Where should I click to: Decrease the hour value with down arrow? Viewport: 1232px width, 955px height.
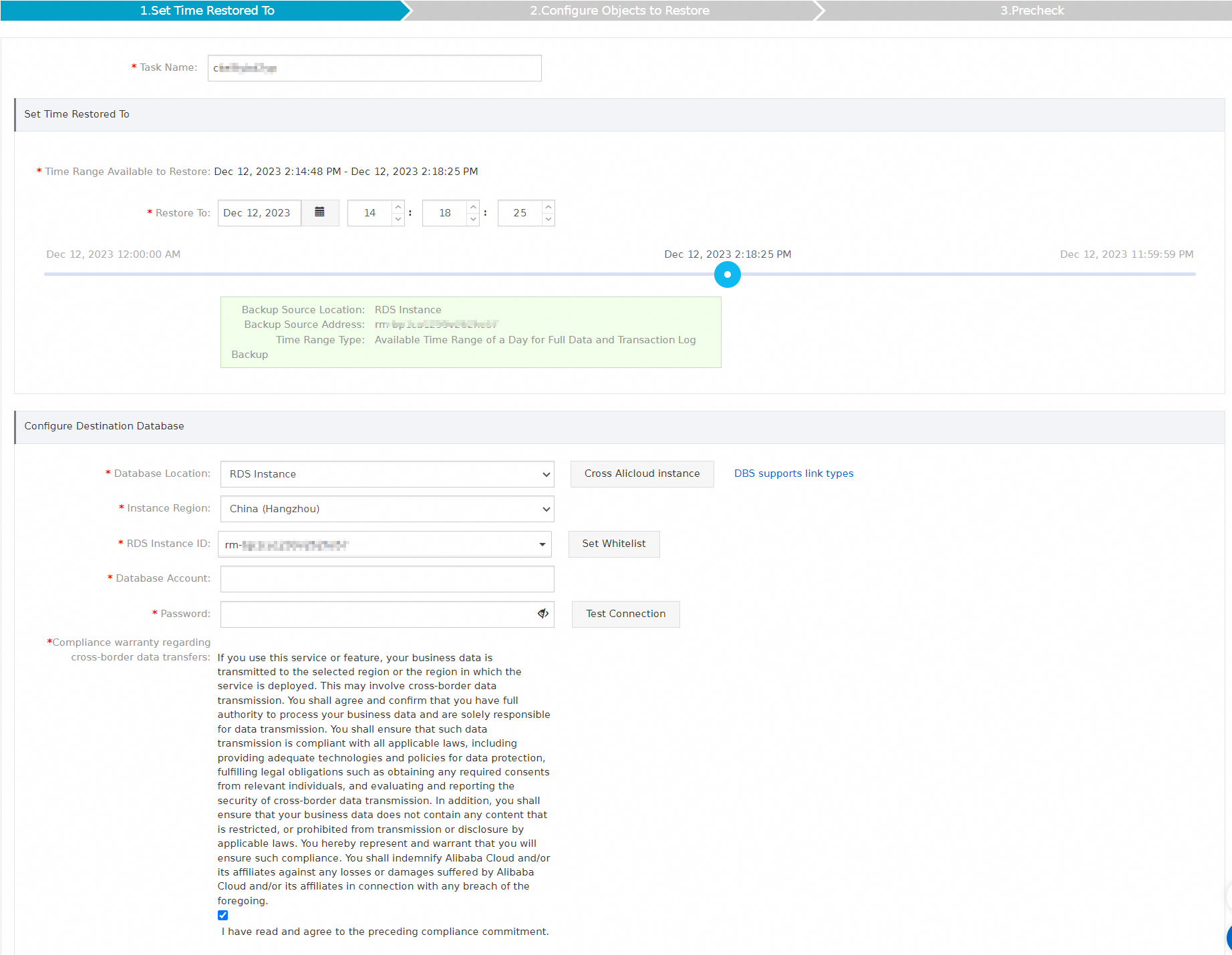(x=398, y=220)
